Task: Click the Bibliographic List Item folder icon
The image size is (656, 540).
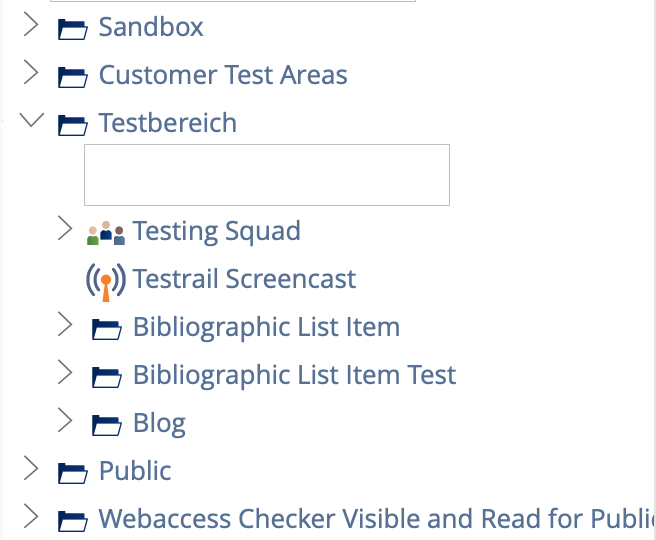Action: tap(106, 328)
